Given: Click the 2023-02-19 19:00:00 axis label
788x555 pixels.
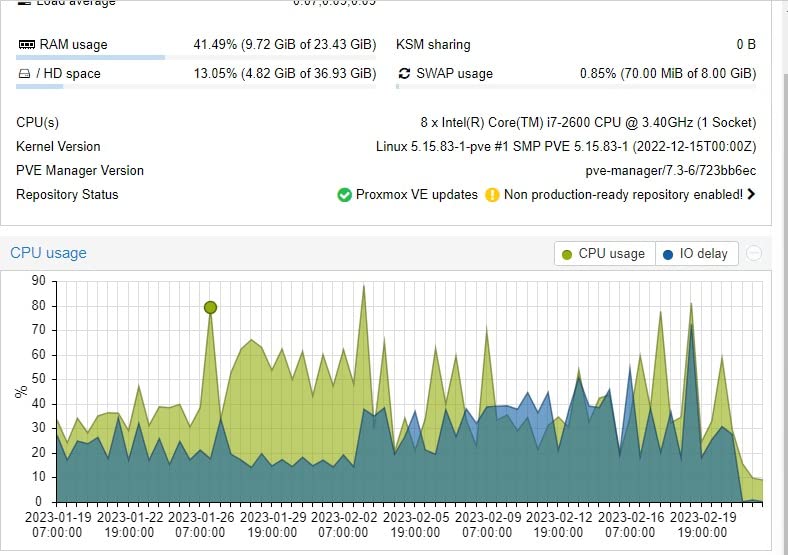Looking at the screenshot, I should click(703, 525).
